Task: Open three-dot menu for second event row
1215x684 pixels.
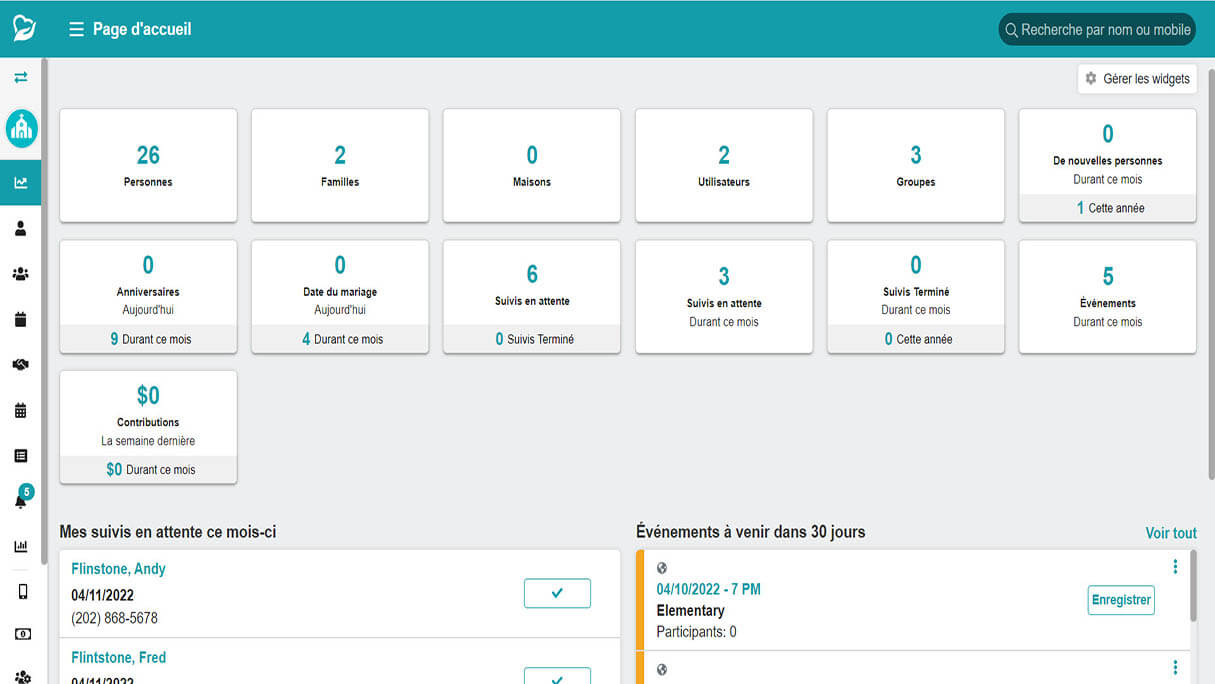Action: [x=1175, y=668]
